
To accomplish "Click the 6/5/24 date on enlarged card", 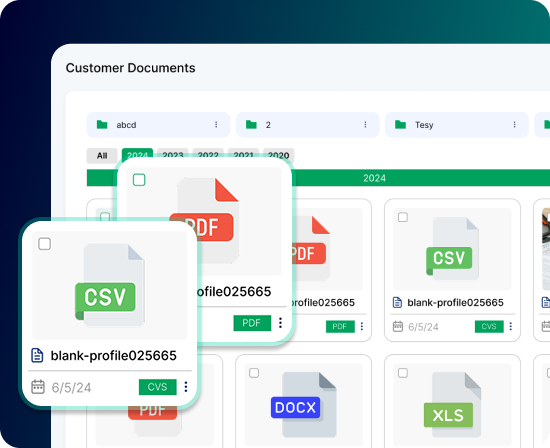I will coord(71,388).
